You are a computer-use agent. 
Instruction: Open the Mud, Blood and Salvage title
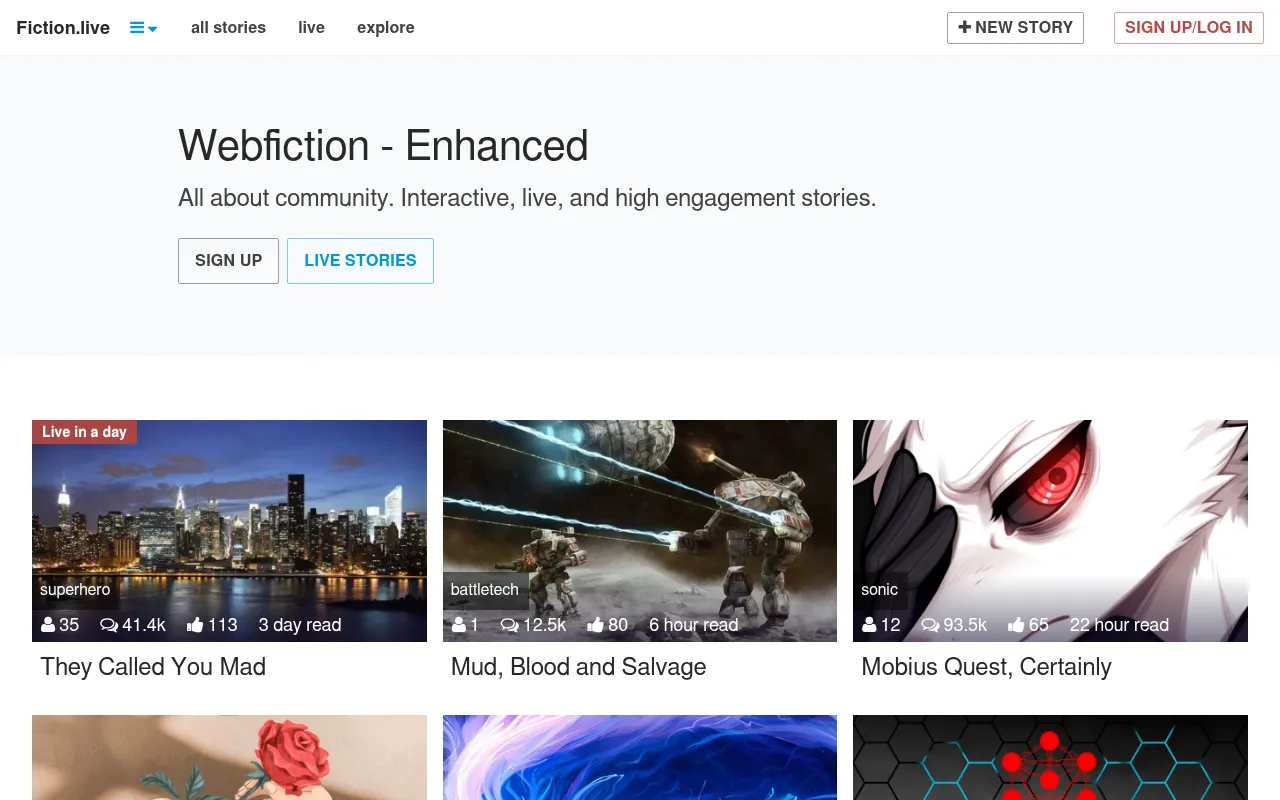coord(579,667)
